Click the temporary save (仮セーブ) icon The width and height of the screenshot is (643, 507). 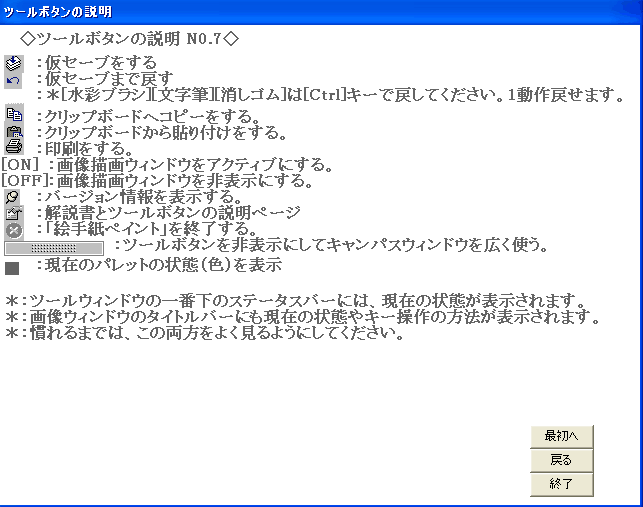pos(13,63)
